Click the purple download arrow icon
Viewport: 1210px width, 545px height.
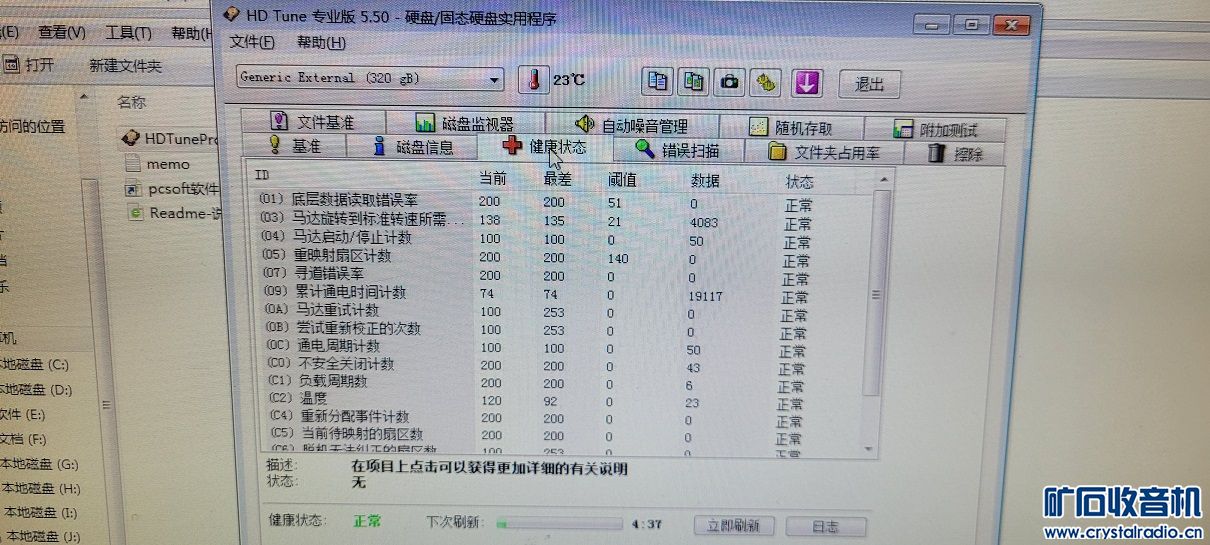coord(807,83)
